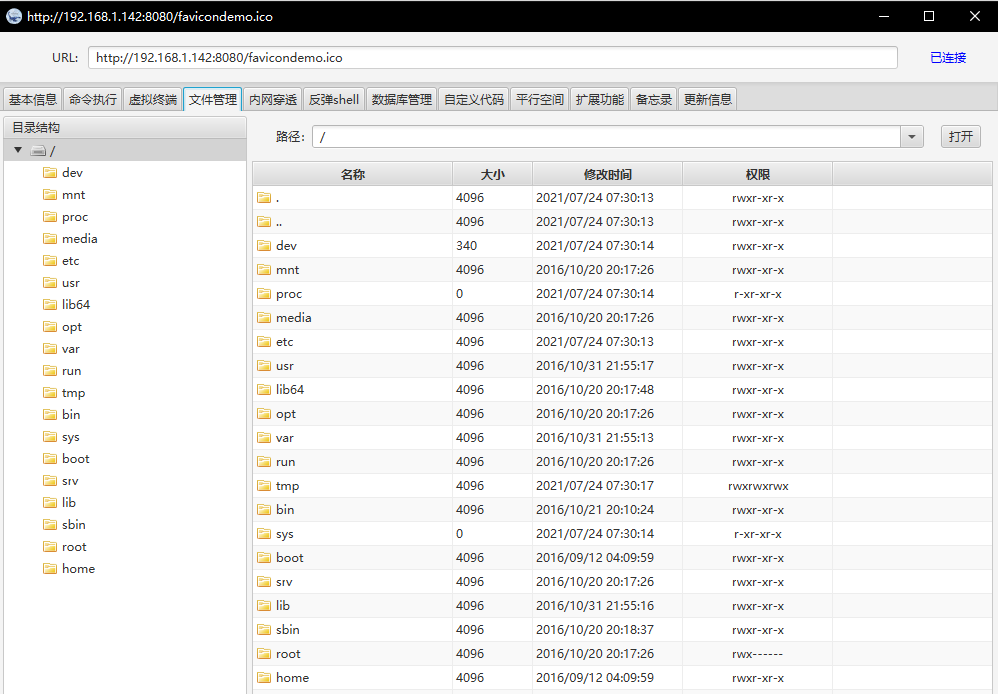Click the folder icon beside home in sidebar

click(52, 568)
